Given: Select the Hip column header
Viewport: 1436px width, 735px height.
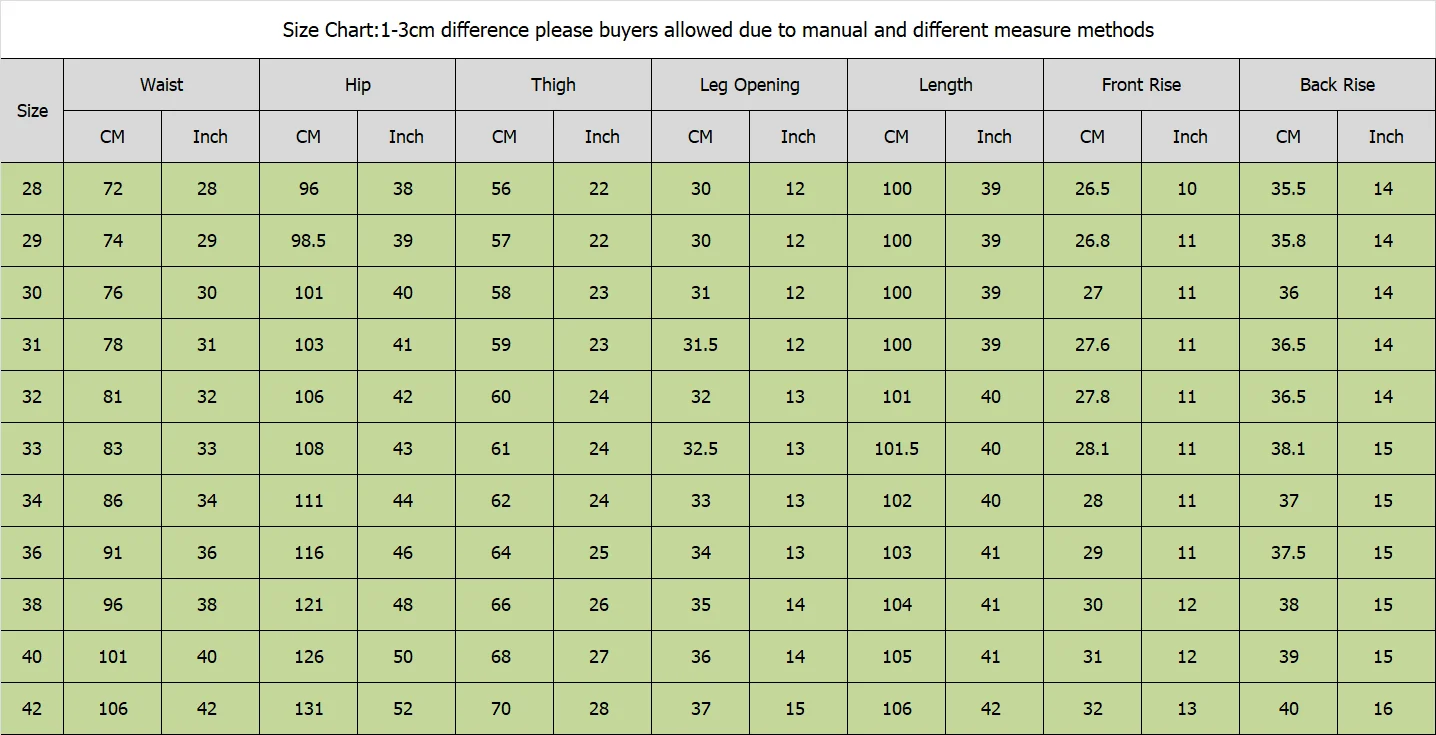Looking at the screenshot, I should tap(357, 85).
